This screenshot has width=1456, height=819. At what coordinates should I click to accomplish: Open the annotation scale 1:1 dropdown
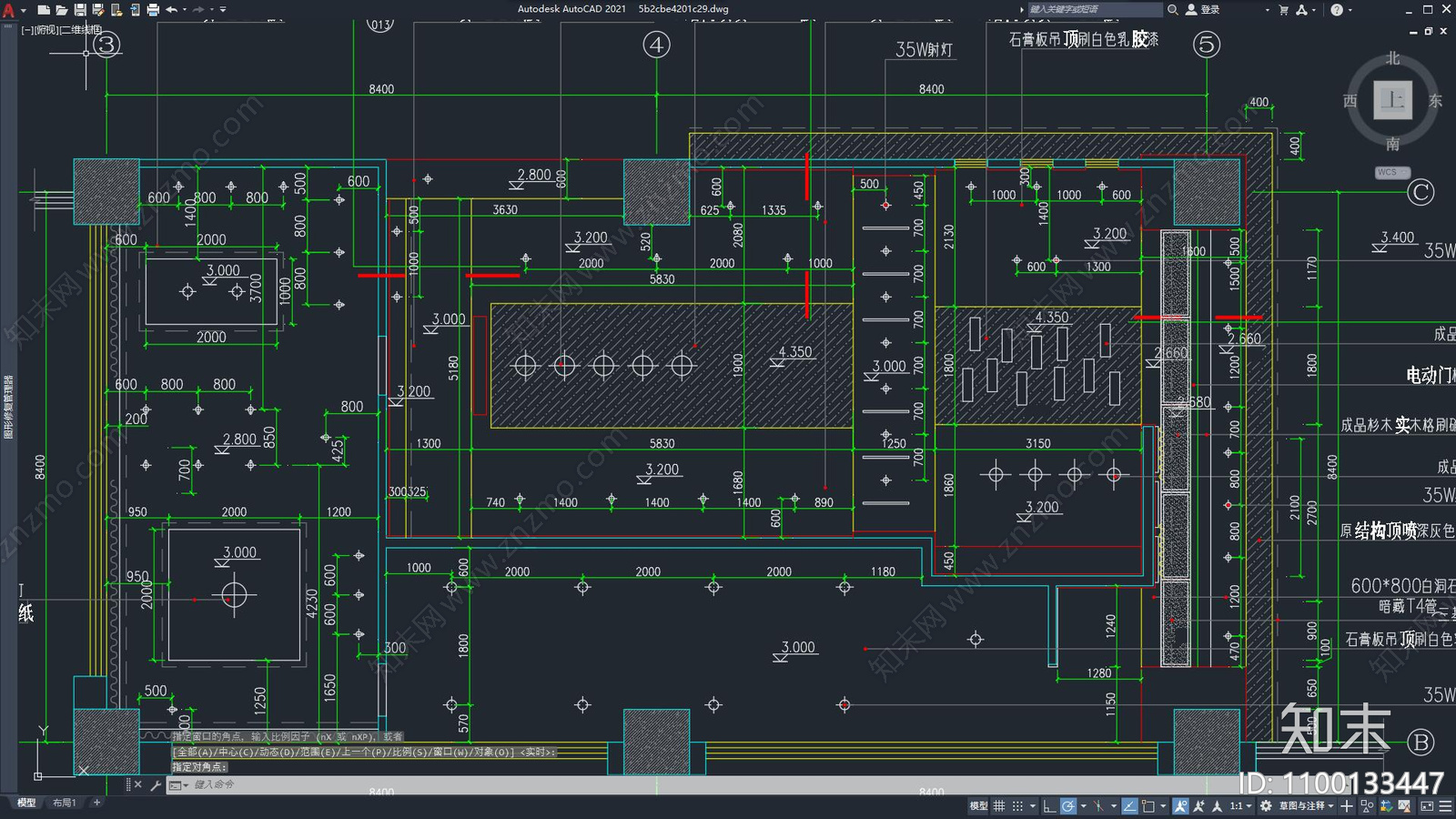click(1241, 806)
